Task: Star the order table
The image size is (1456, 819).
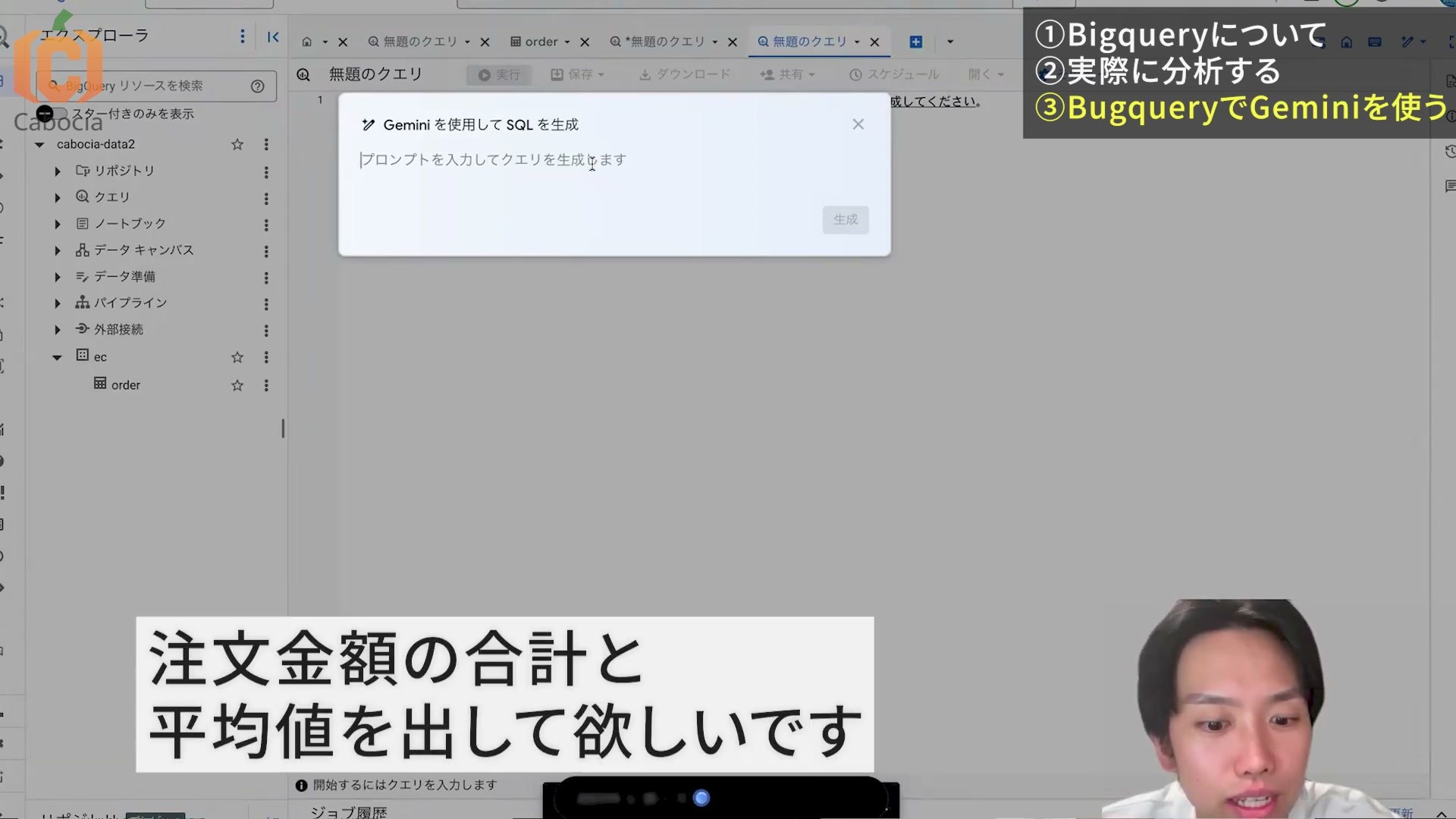Action: coord(237,385)
